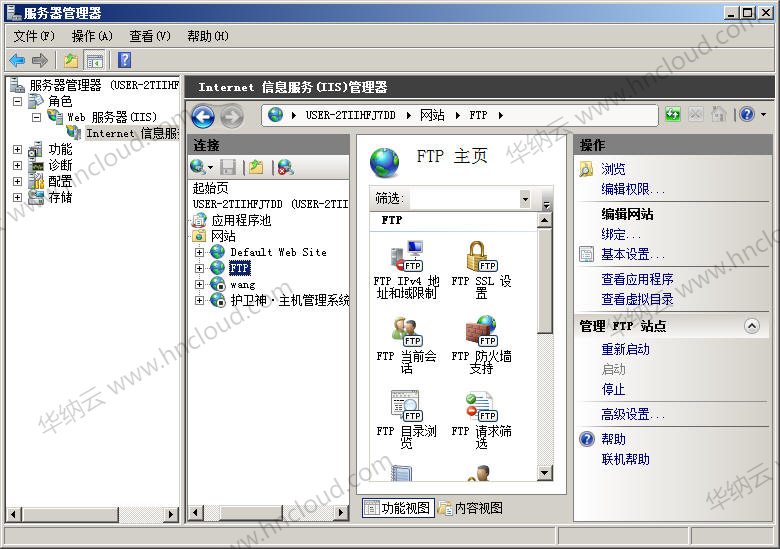Open FTP IPv4 address and domain restrictions

(x=406, y=270)
